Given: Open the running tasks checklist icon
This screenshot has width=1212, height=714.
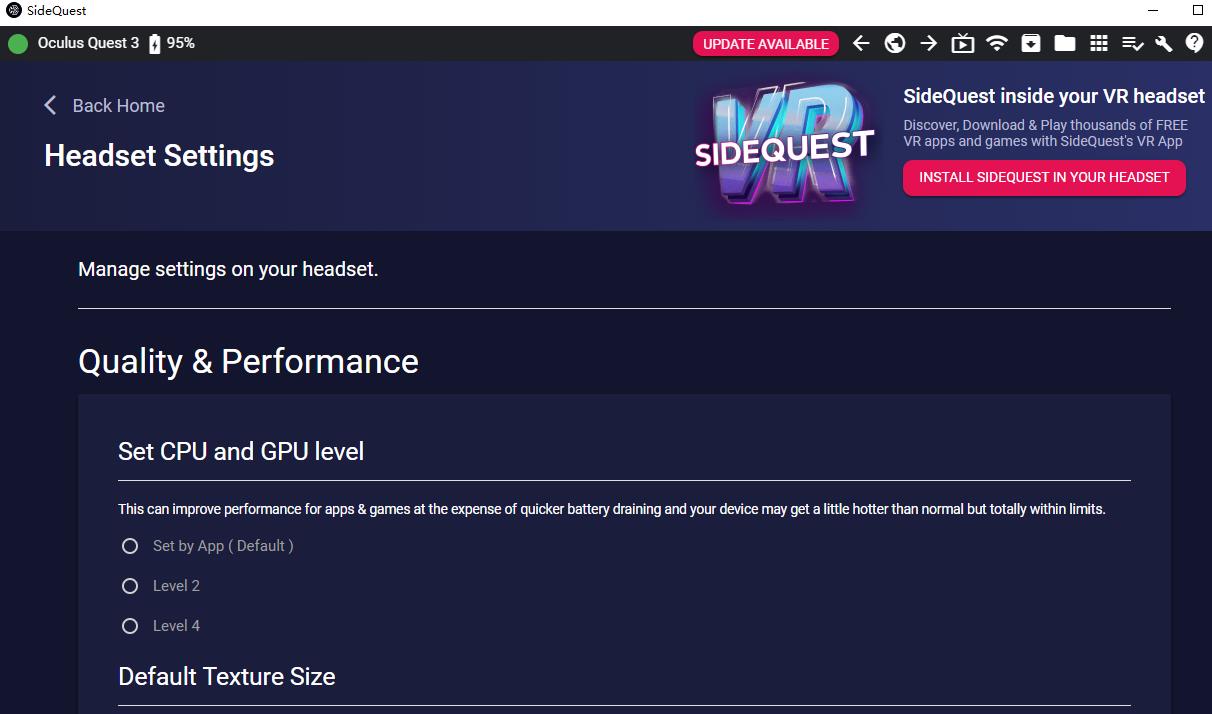Looking at the screenshot, I should 1132,43.
